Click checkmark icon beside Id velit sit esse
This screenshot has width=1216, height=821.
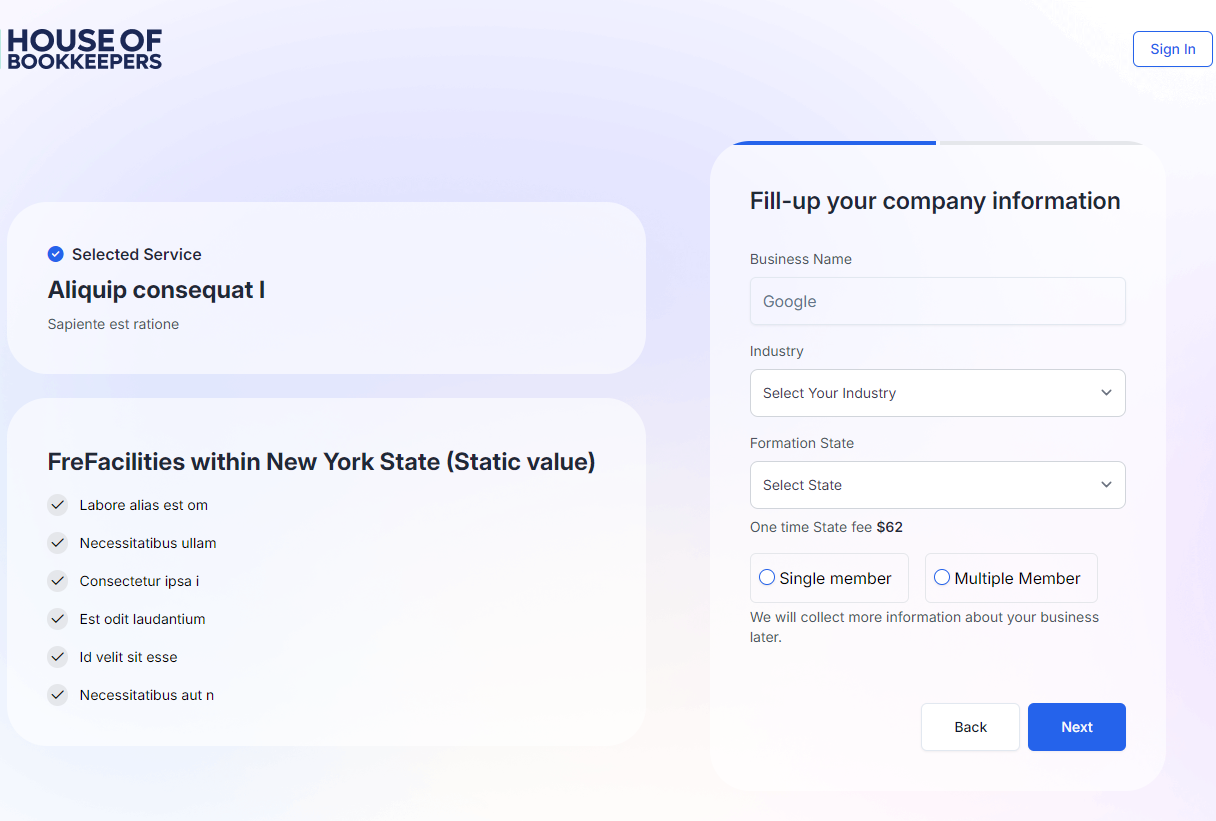58,657
